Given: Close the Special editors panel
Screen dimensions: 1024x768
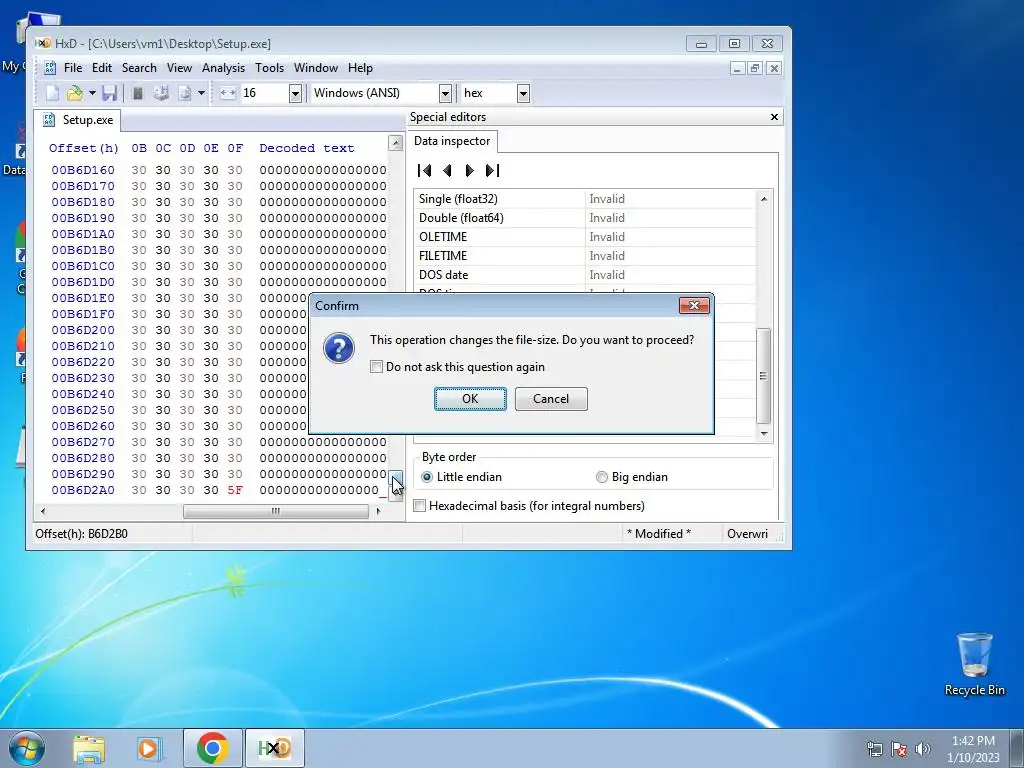Looking at the screenshot, I should pyautogui.click(x=775, y=117).
